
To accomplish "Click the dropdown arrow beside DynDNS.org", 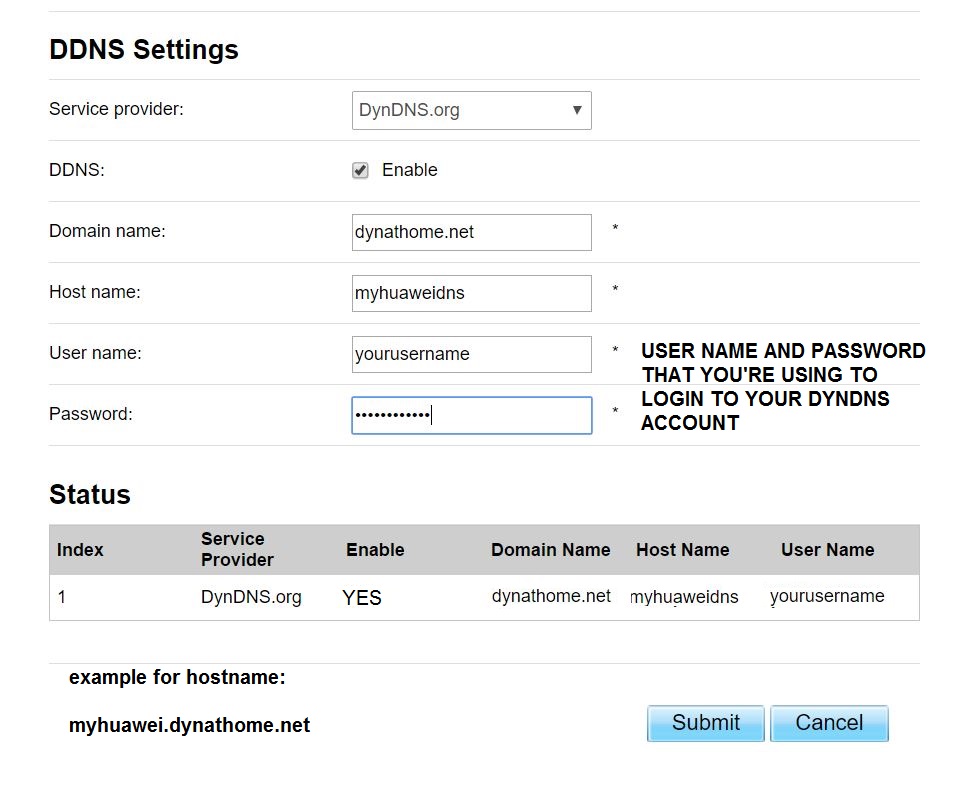I will [x=577, y=110].
